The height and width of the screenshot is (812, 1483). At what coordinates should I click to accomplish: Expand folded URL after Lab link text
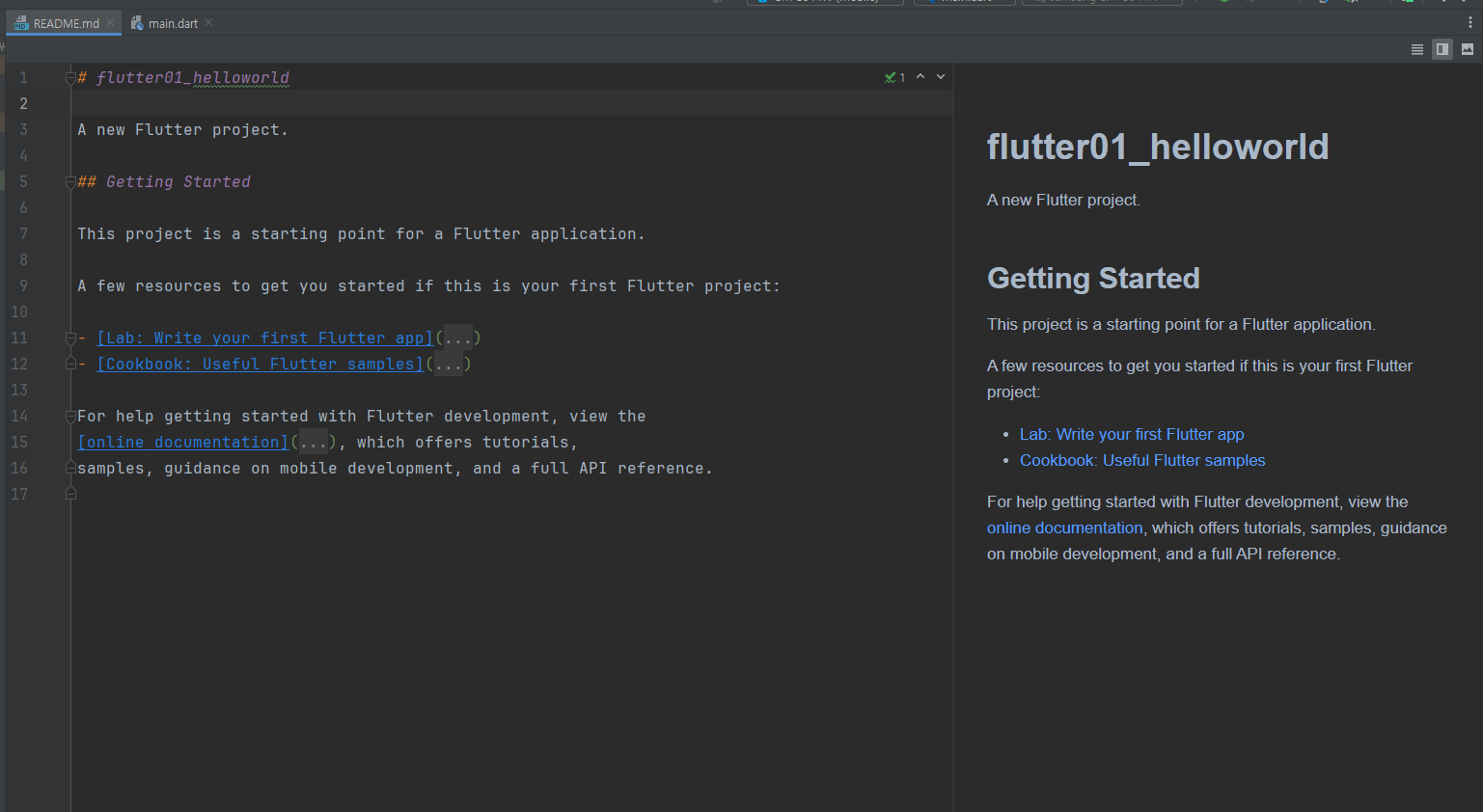coord(457,338)
